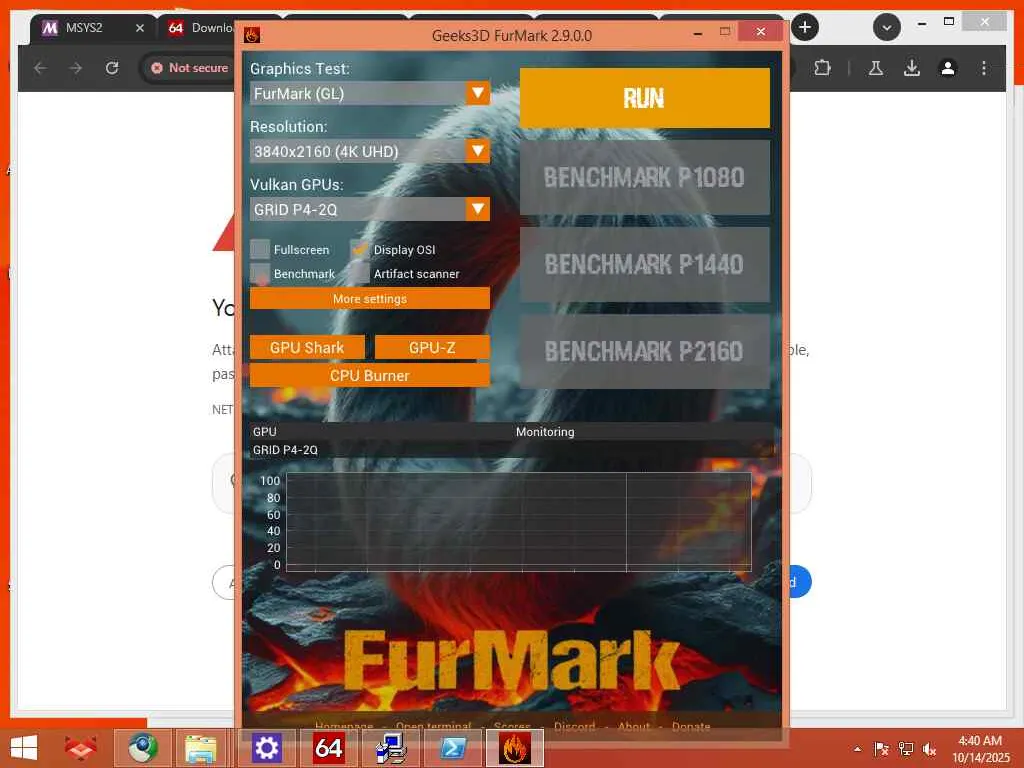Open the network tray icon
This screenshot has width=1024, height=768.
(x=906, y=749)
